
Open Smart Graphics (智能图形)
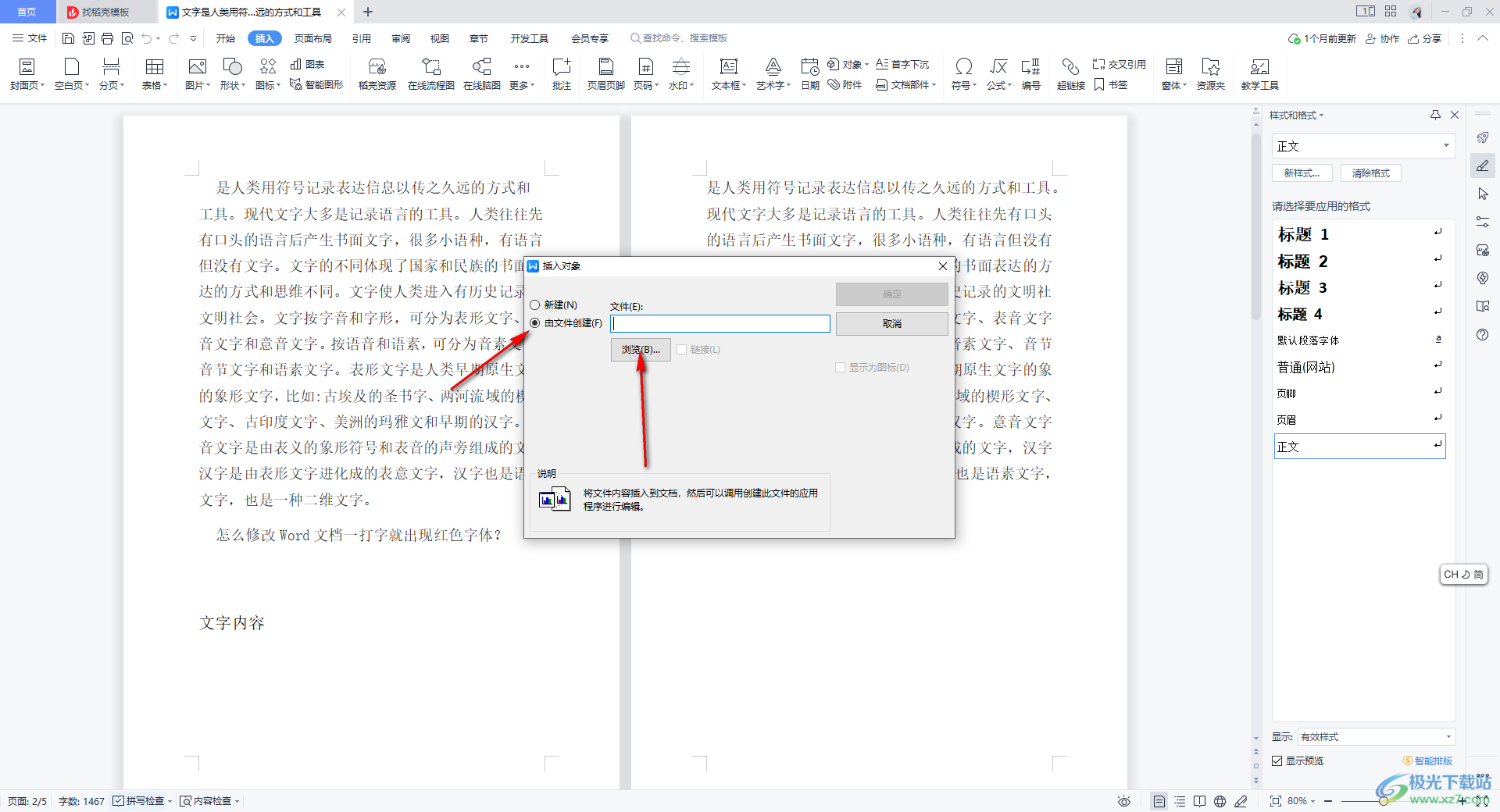click(316, 84)
